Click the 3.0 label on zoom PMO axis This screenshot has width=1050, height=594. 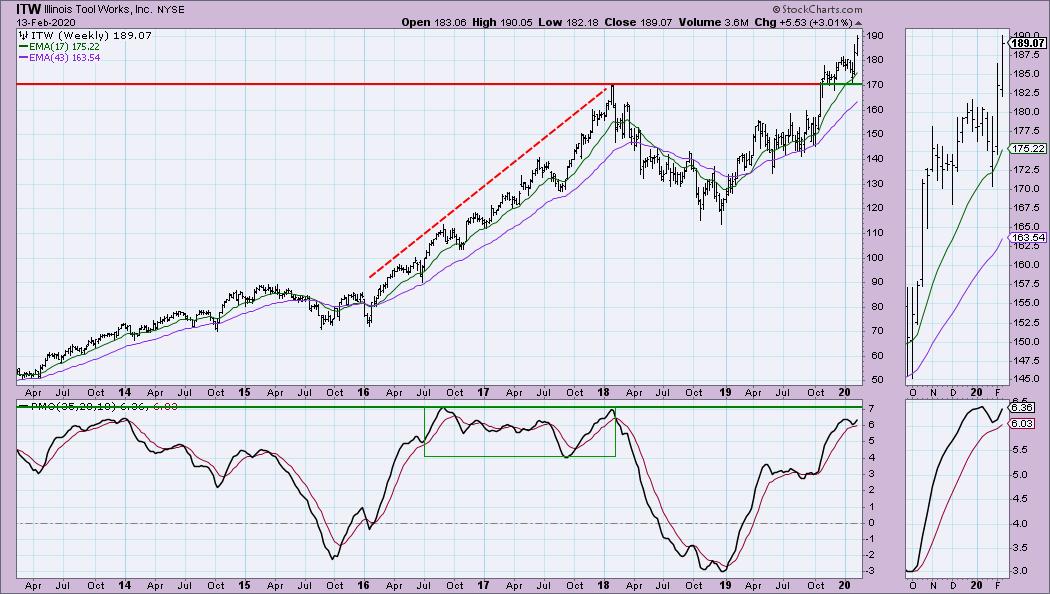[1020, 571]
